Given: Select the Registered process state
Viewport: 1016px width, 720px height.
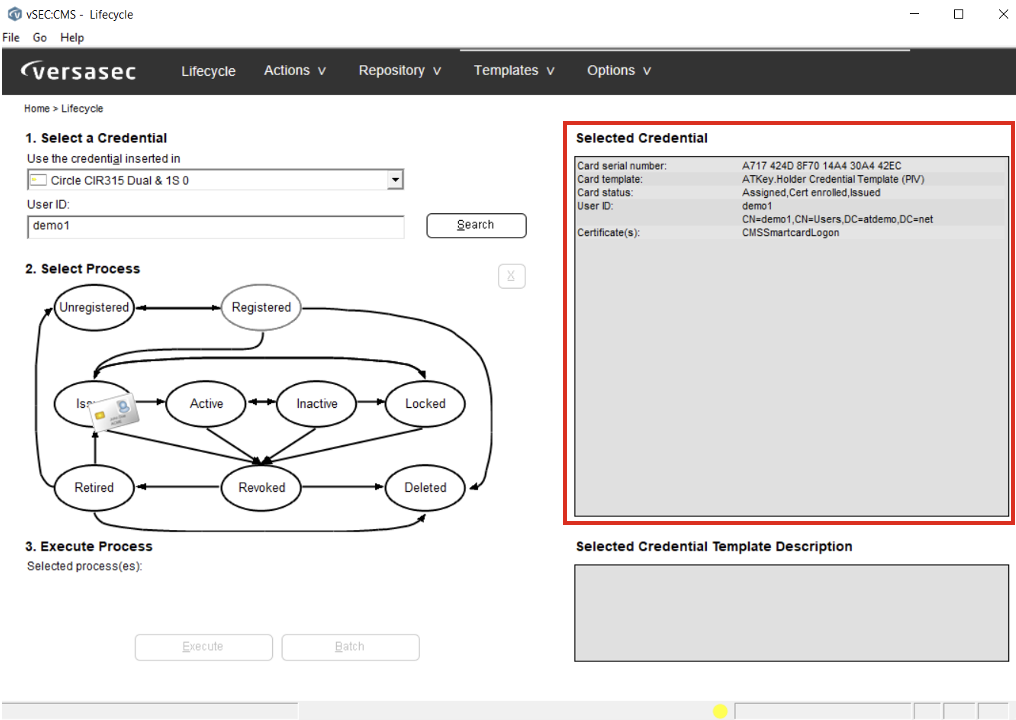Looking at the screenshot, I should [261, 307].
